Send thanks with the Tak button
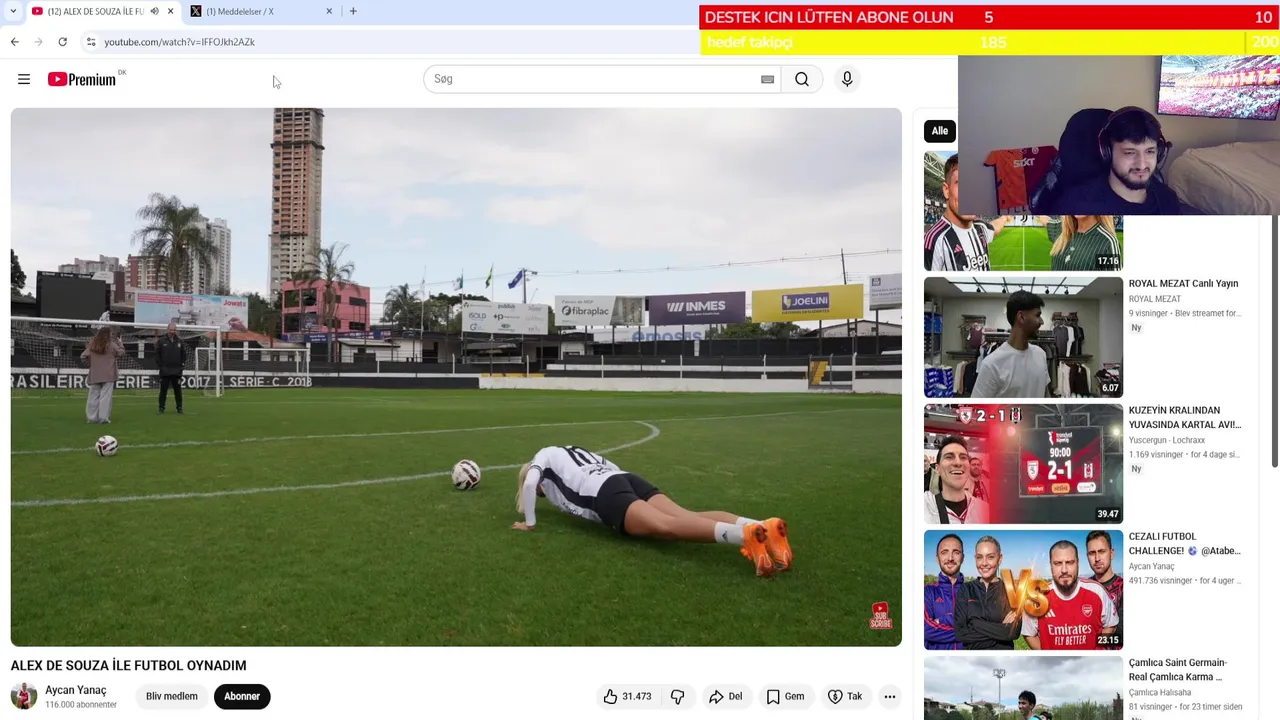The image size is (1280, 720). 845,696
